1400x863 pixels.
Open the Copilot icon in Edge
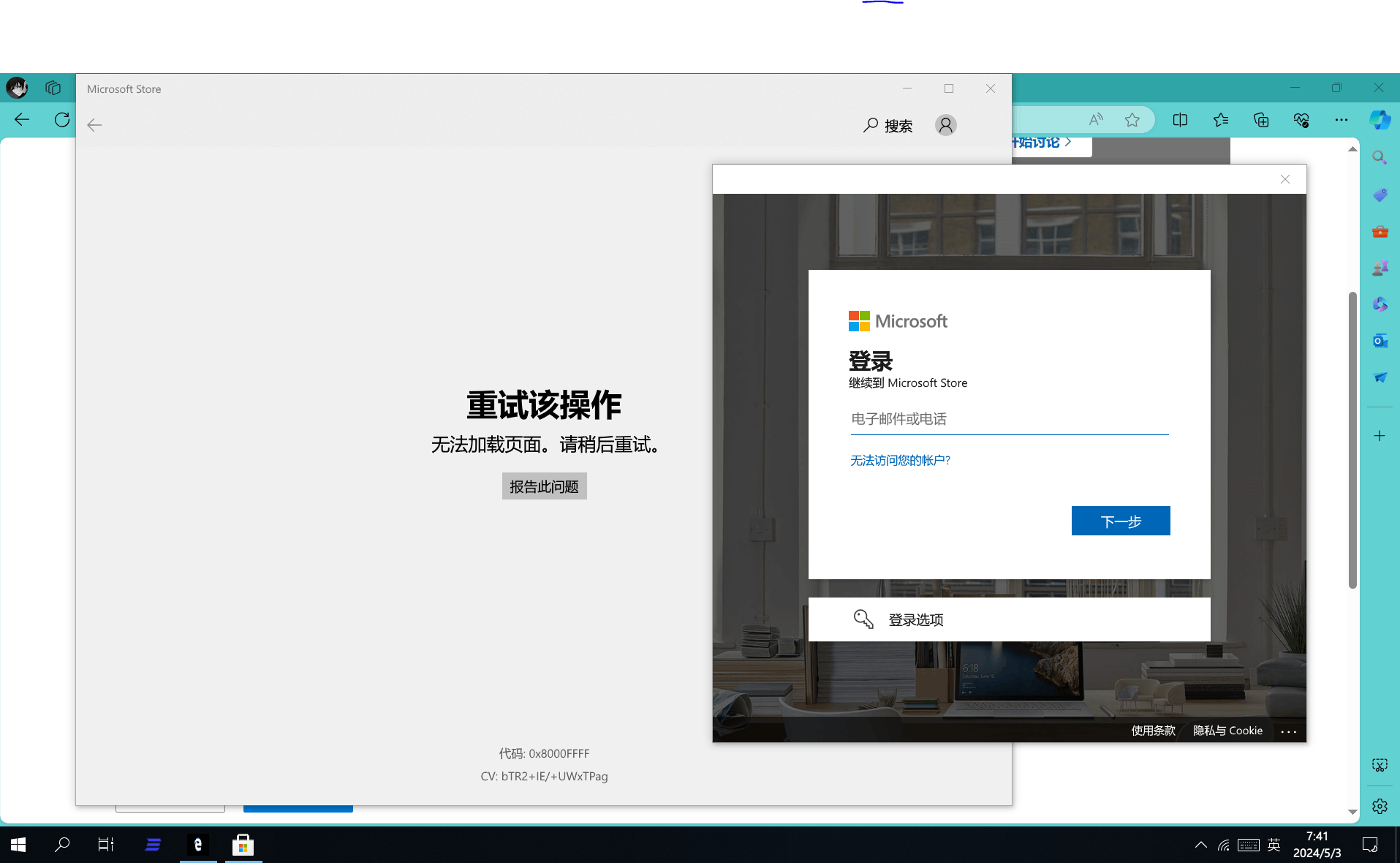click(x=1380, y=120)
